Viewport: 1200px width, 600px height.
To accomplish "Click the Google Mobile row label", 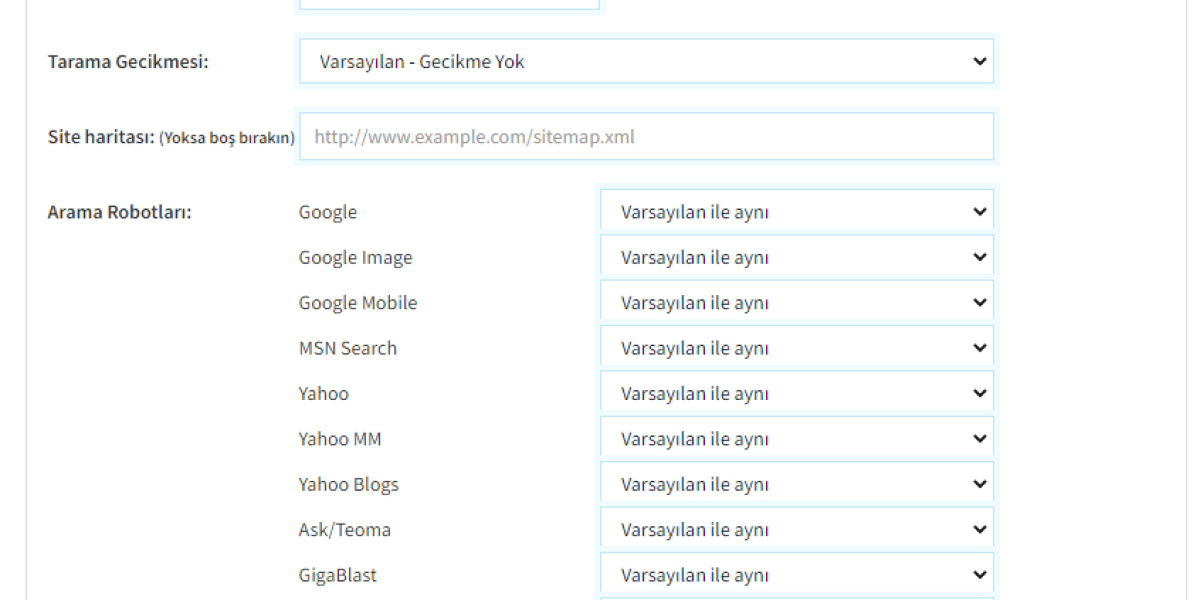I will click(x=358, y=303).
